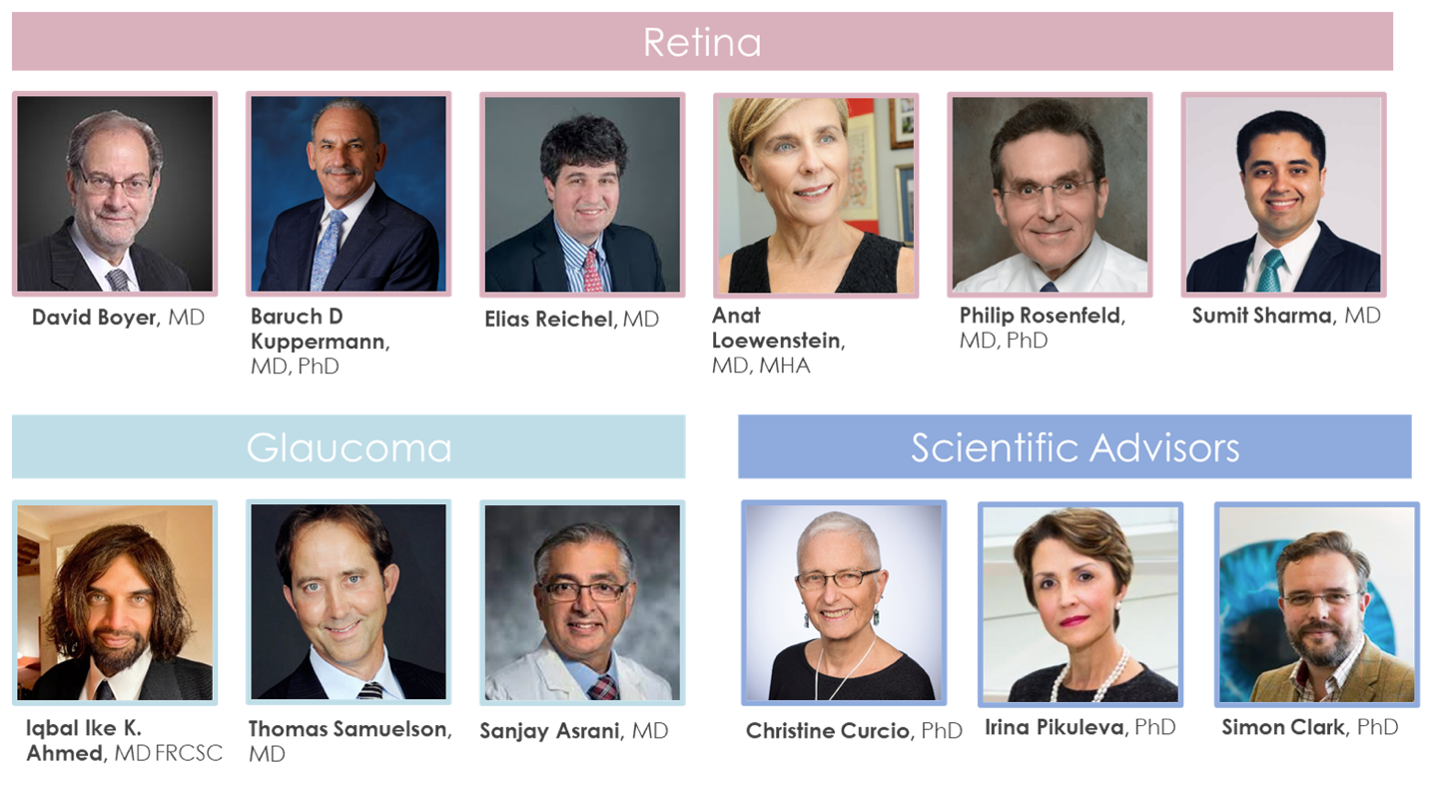Select Simon Clark's headshot
This screenshot has width=1430, height=785.
point(1316,603)
